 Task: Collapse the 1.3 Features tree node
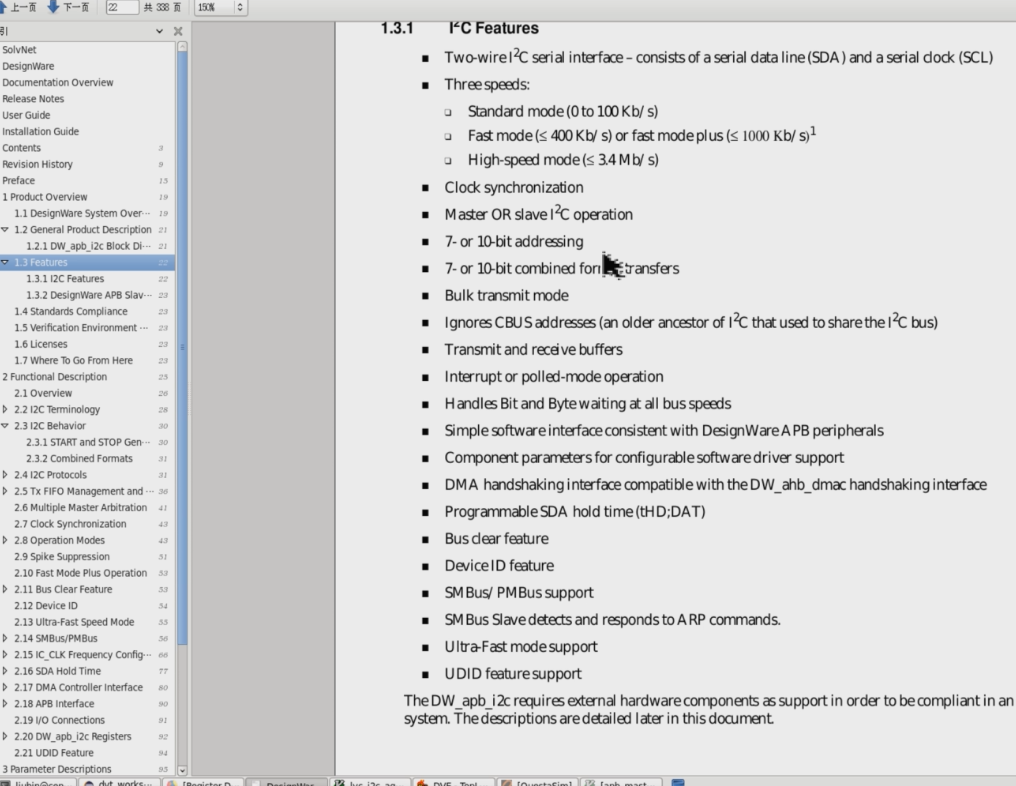[x=5, y=262]
